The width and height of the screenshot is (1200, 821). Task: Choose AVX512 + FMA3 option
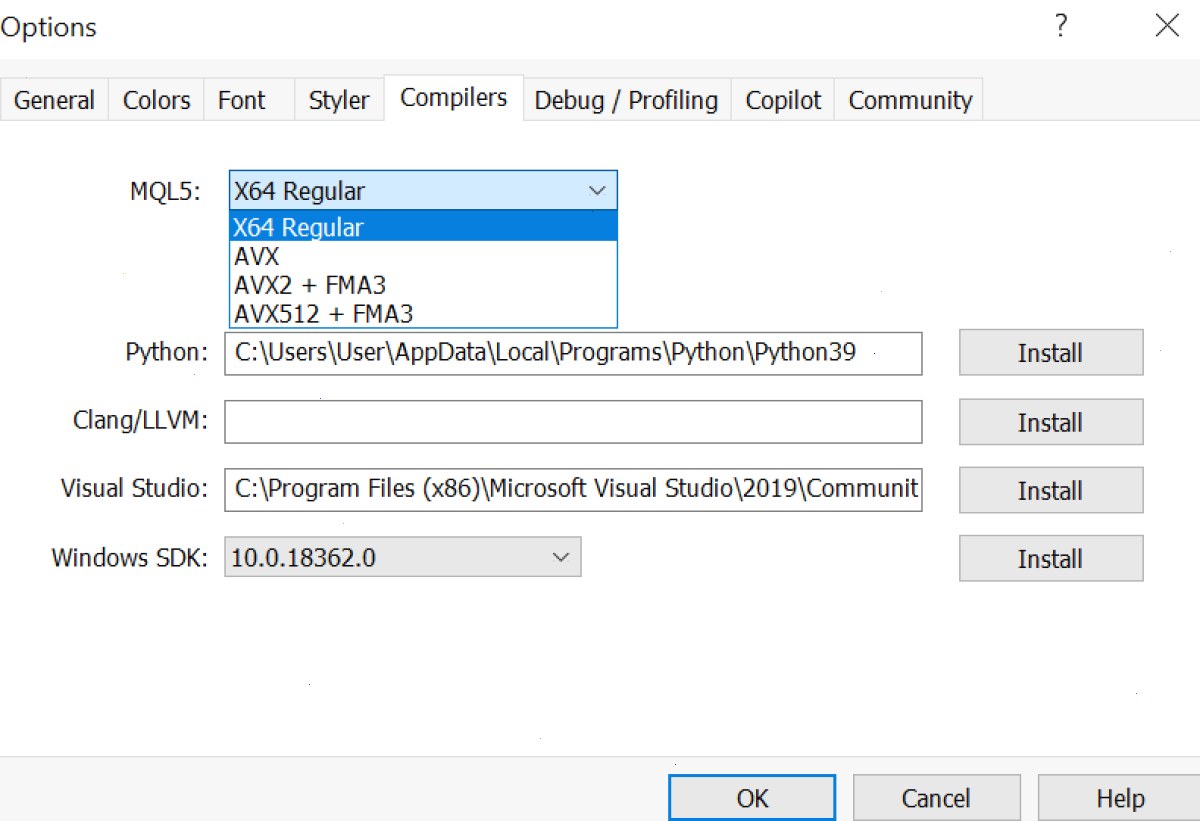[x=423, y=313]
